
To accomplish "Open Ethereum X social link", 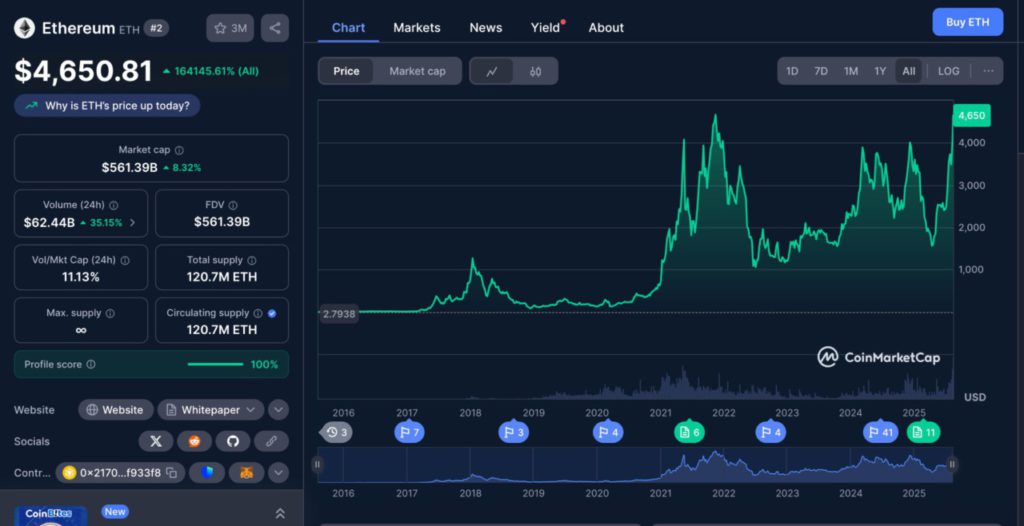I will point(155,442).
